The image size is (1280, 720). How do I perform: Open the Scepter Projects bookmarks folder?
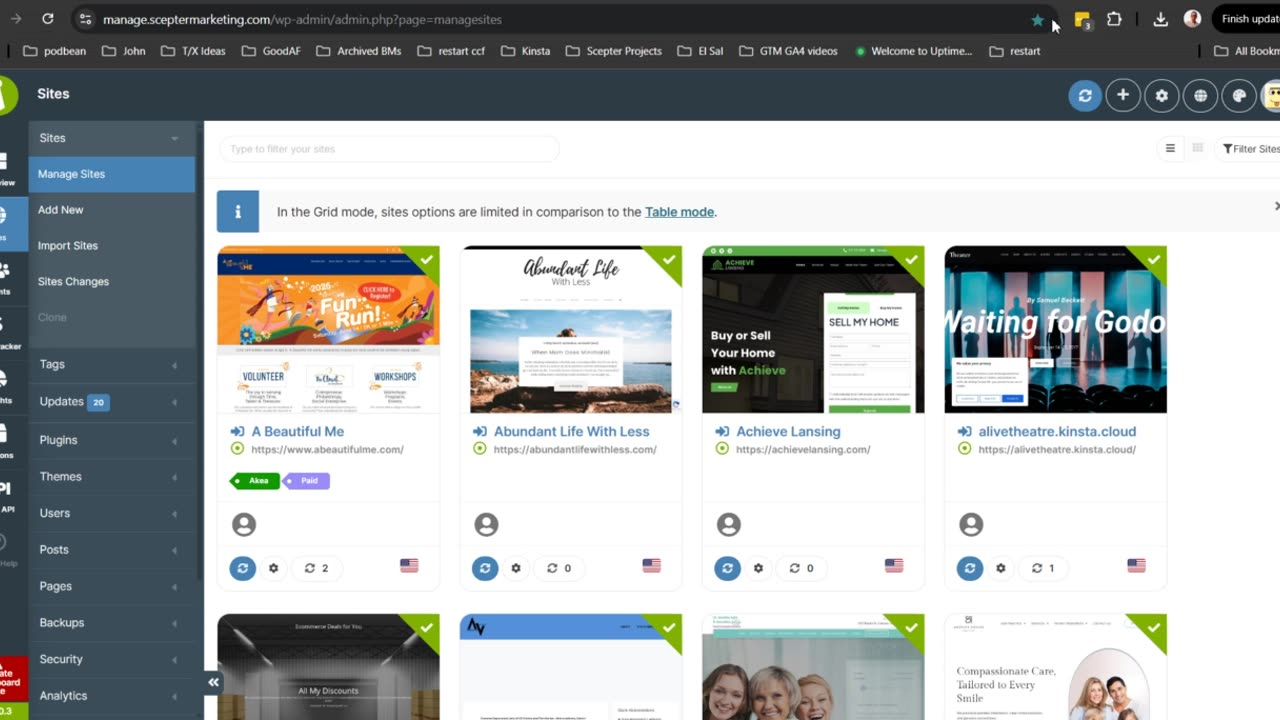click(x=614, y=51)
